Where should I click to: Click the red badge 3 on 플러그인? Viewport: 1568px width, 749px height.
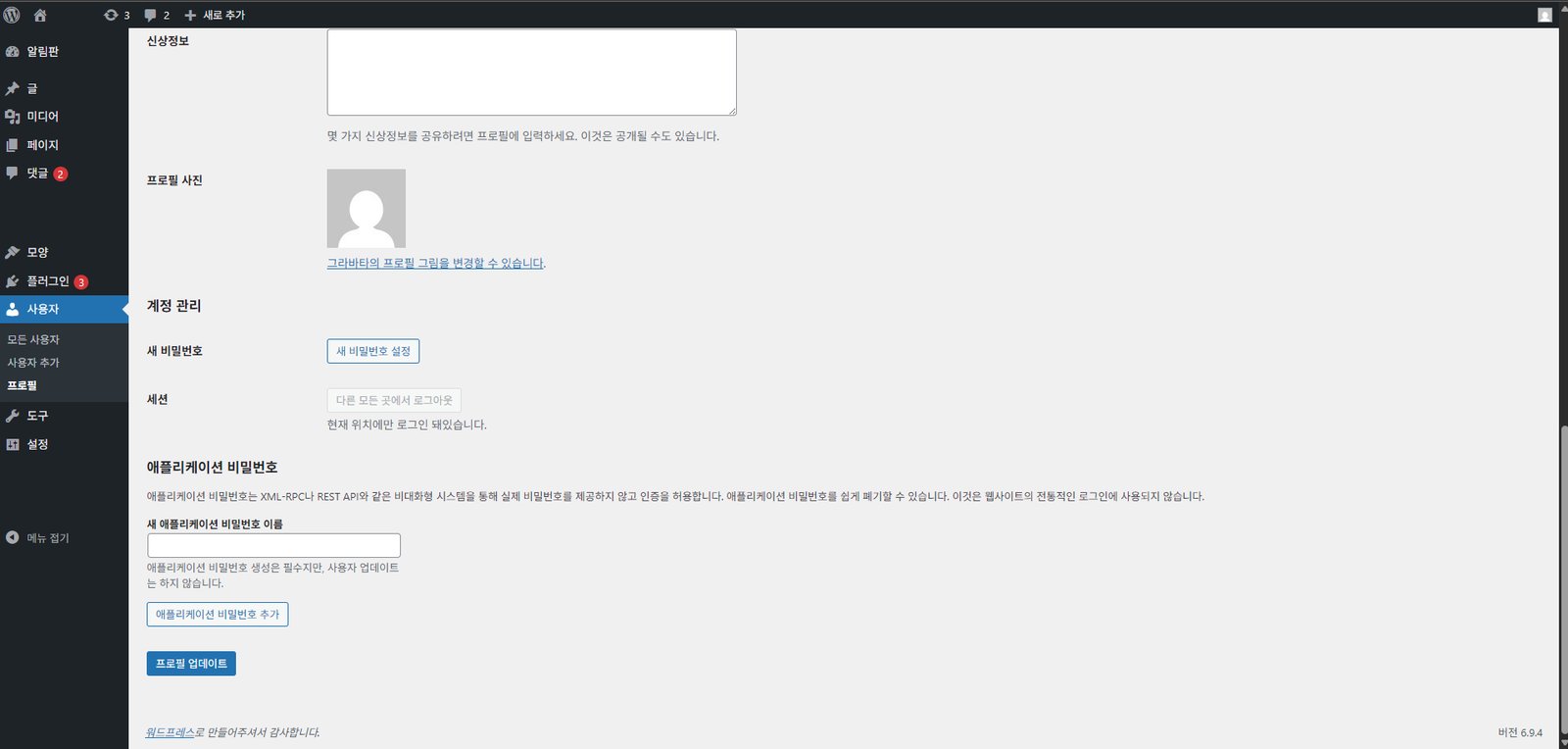click(81, 281)
